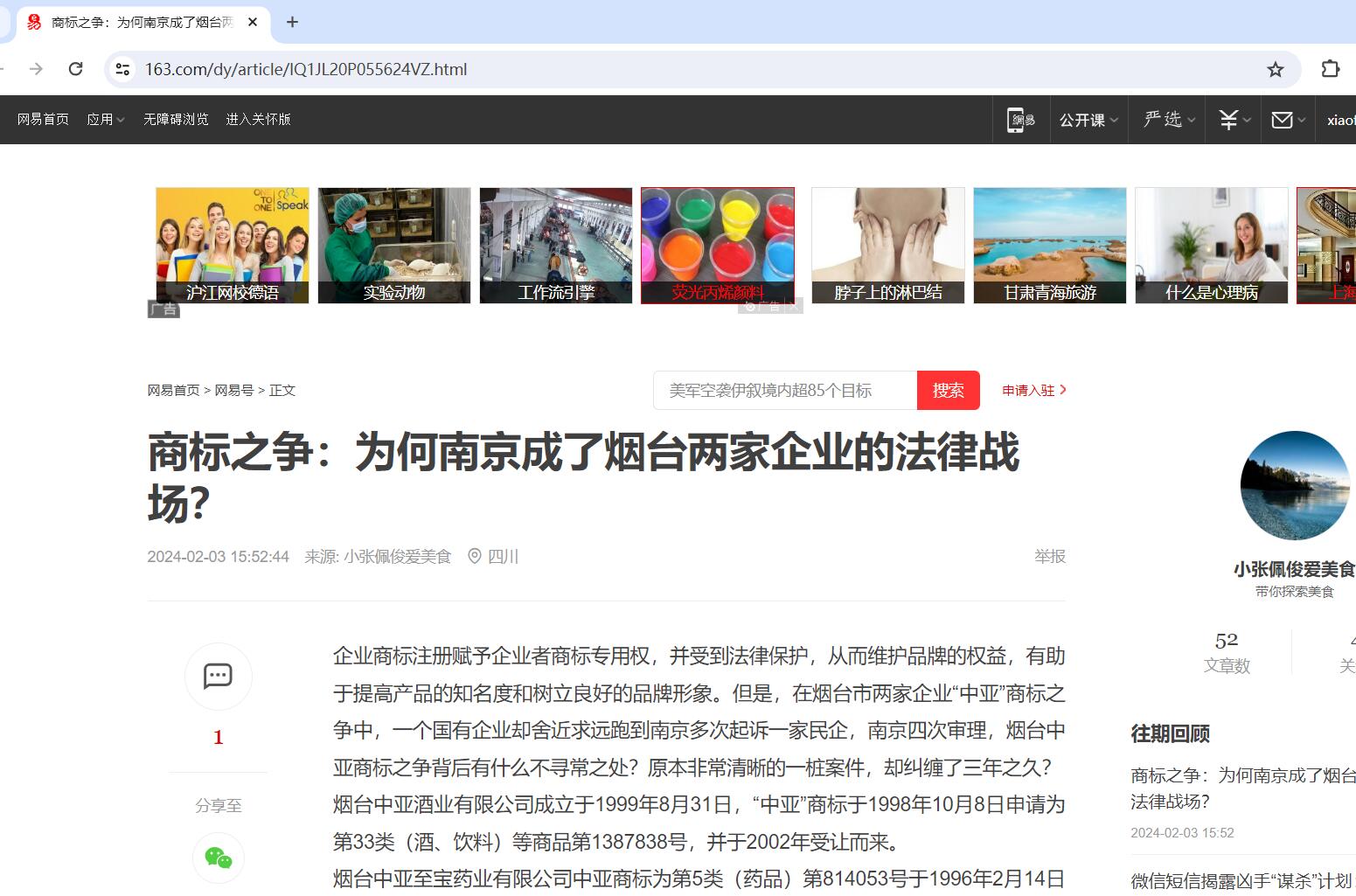Bookmark this page with the star icon
This screenshot has width=1356, height=896.
pyautogui.click(x=1276, y=69)
